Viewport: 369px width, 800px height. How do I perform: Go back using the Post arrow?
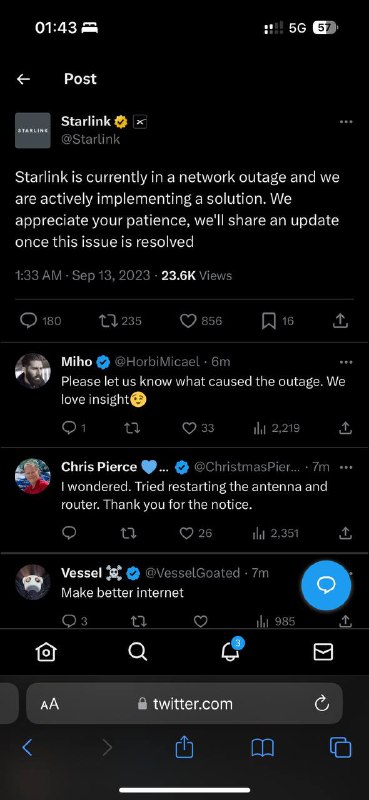(23, 79)
